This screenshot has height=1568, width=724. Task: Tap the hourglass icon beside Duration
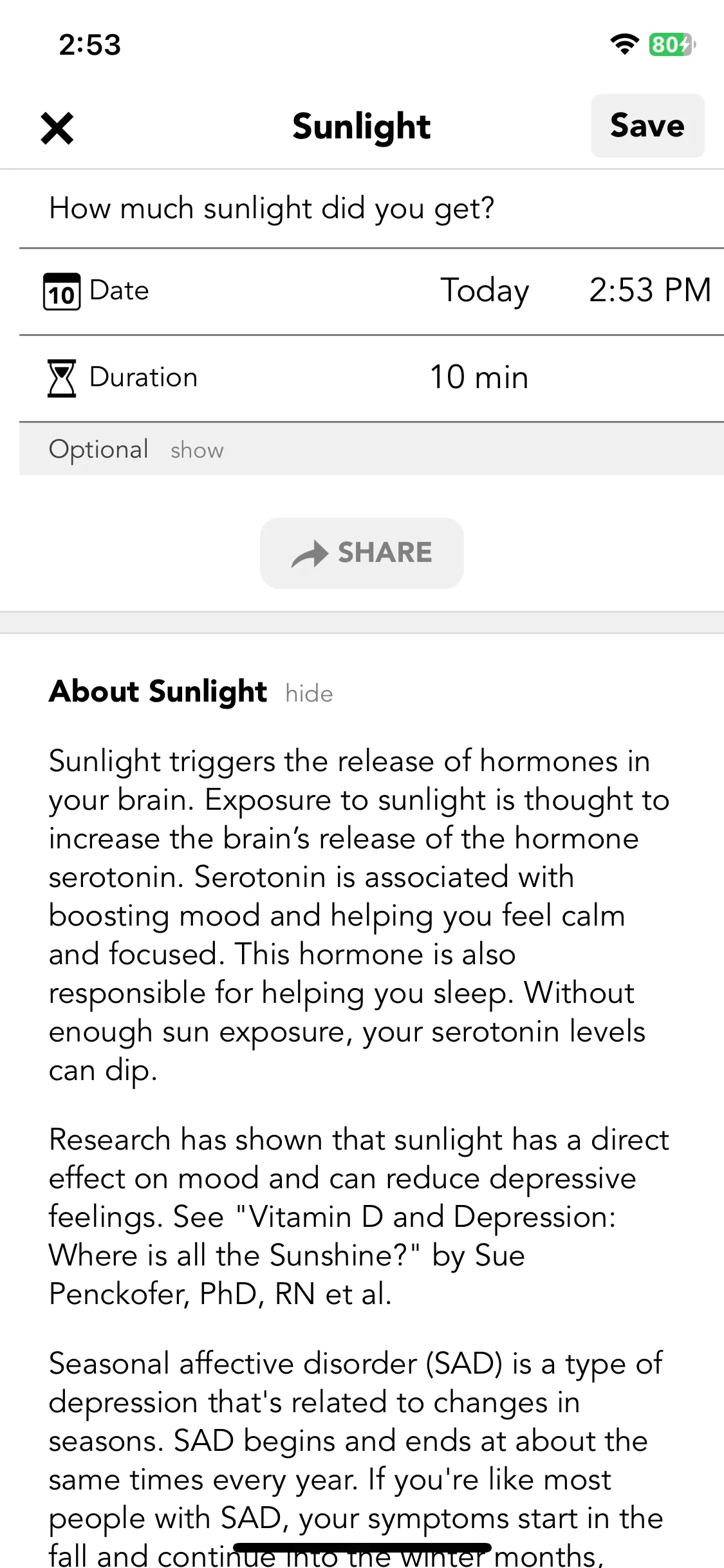tap(62, 378)
